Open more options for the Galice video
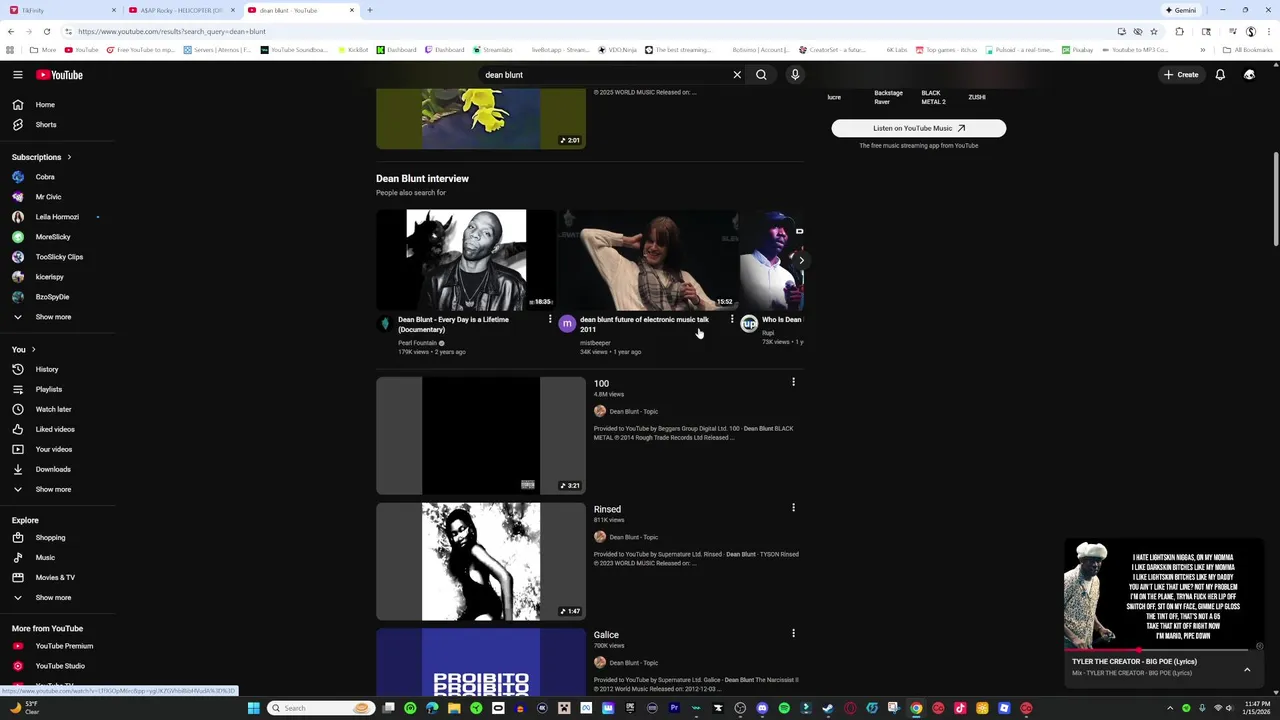1280x720 pixels. point(793,633)
